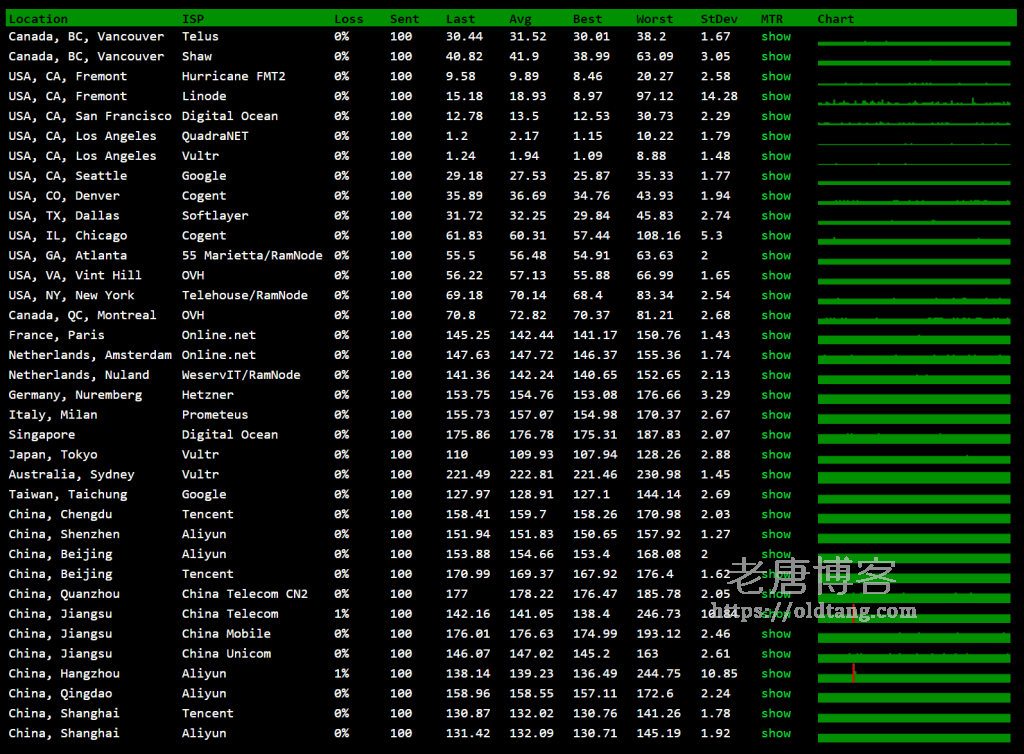Show MTR for Hetzner Nuremberg row
This screenshot has height=754, width=1024.
tap(775, 395)
